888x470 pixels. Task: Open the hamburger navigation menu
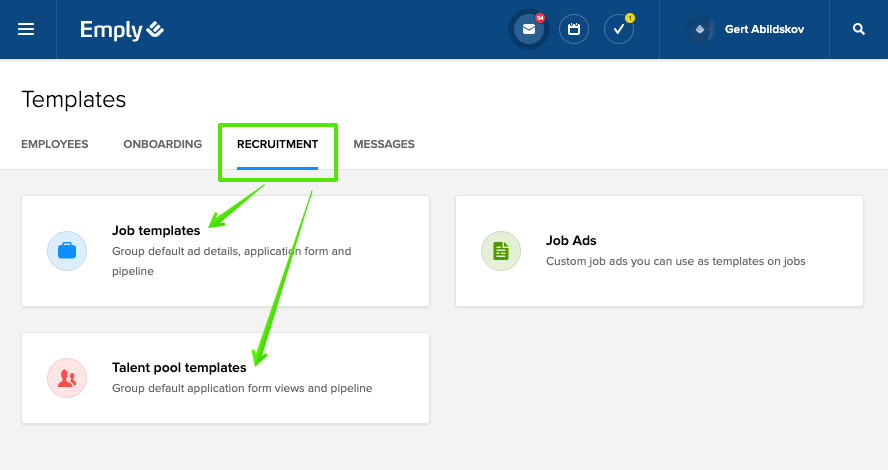pyautogui.click(x=26, y=29)
